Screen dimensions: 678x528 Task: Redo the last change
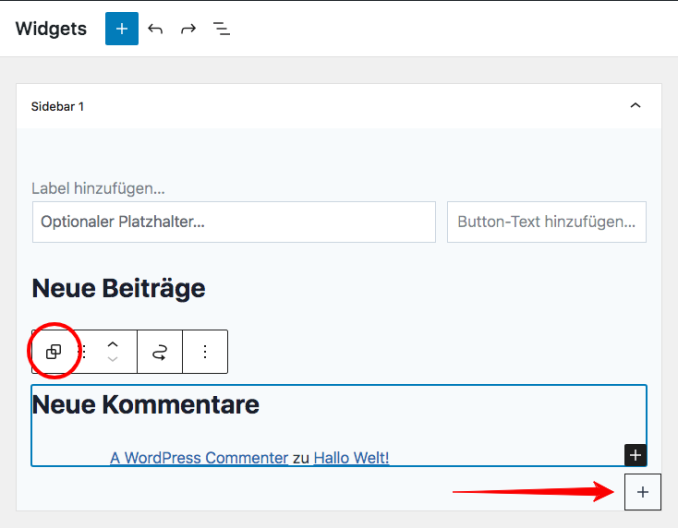point(188,29)
